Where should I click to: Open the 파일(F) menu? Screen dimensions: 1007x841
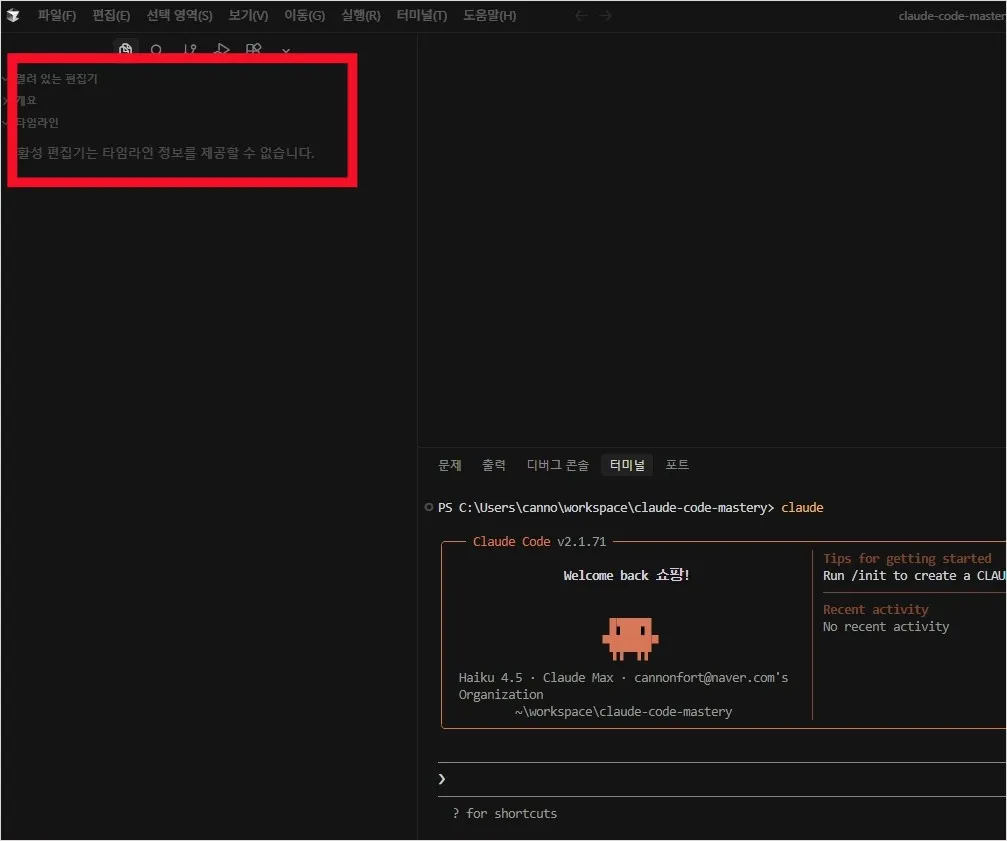click(56, 15)
